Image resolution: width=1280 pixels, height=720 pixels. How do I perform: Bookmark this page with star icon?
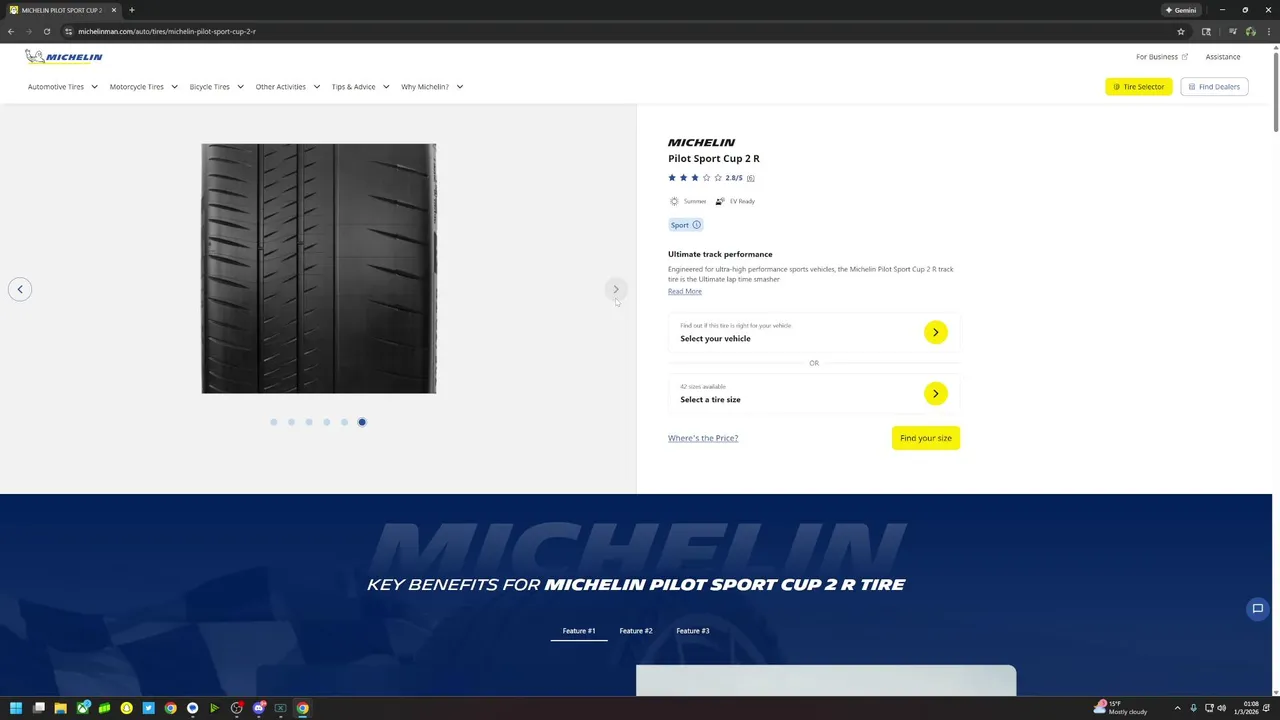(1181, 31)
